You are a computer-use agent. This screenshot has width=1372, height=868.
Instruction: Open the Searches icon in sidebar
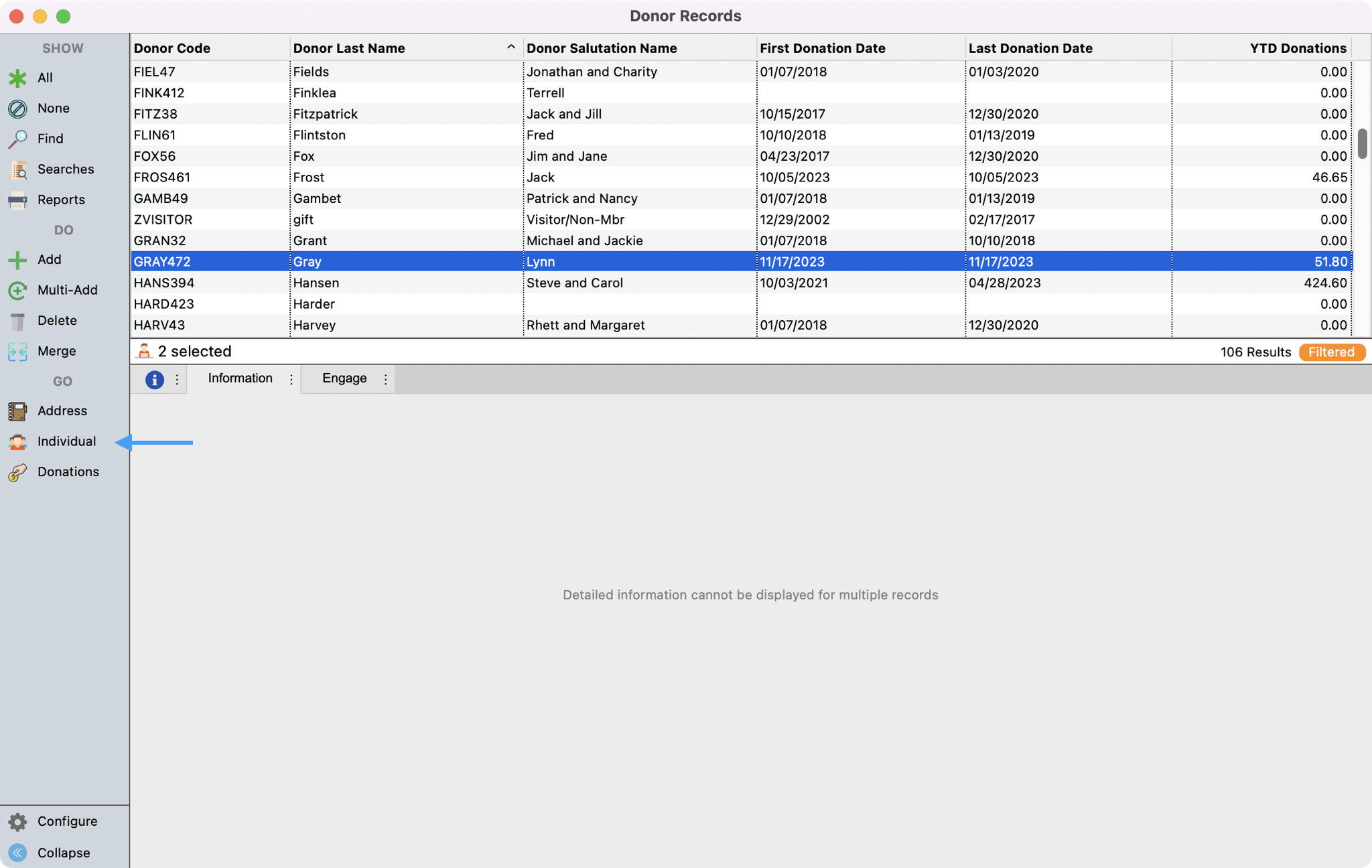point(17,169)
